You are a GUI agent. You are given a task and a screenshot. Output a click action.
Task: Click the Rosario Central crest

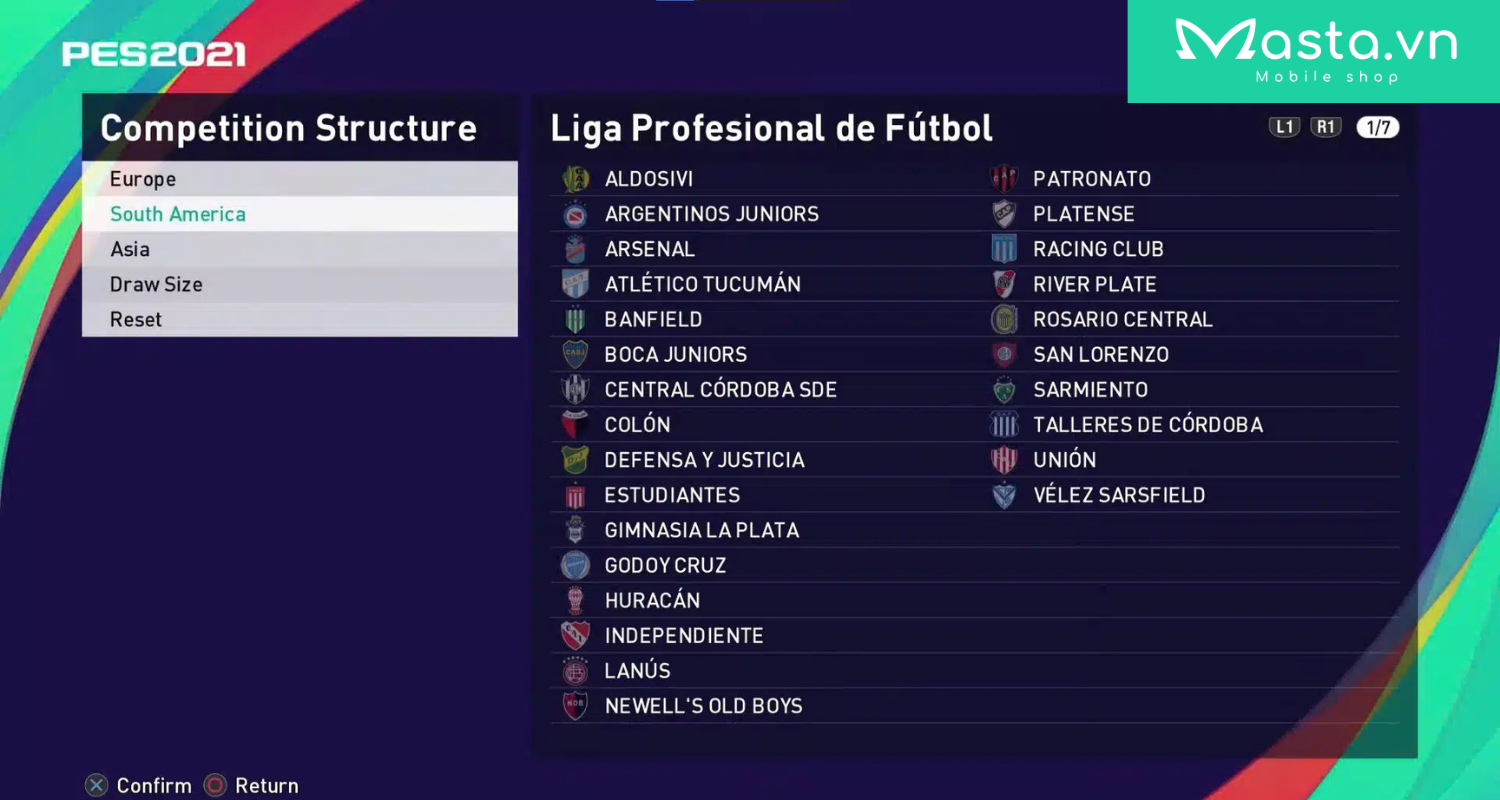click(x=1004, y=319)
